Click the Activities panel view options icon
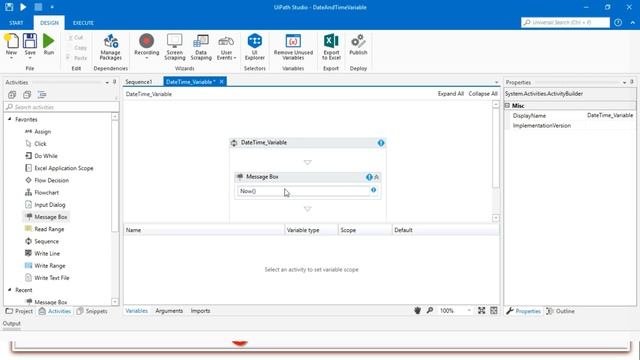The width and height of the screenshot is (640, 360). (x=42, y=95)
